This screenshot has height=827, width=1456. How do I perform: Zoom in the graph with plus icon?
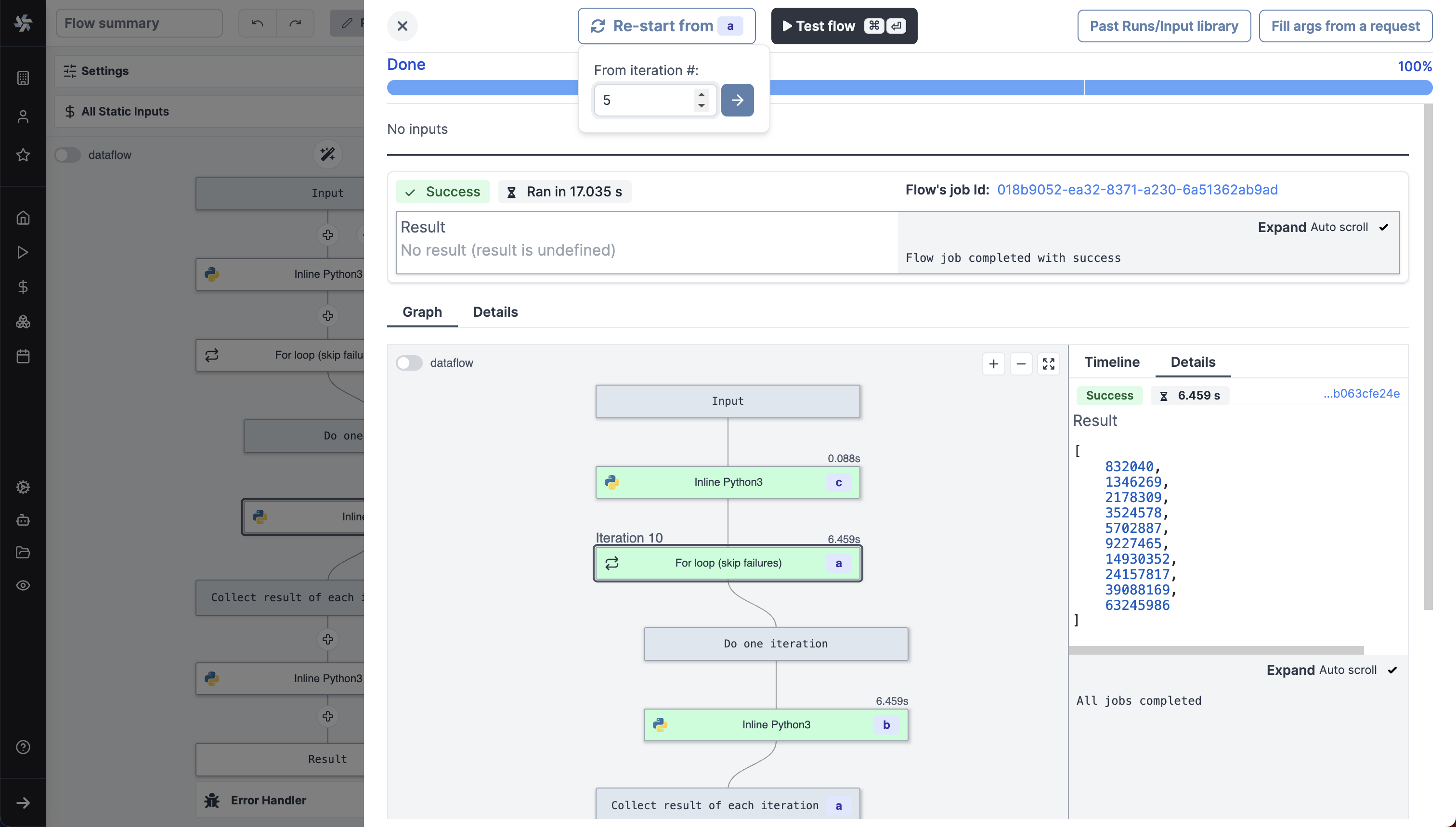(x=993, y=363)
